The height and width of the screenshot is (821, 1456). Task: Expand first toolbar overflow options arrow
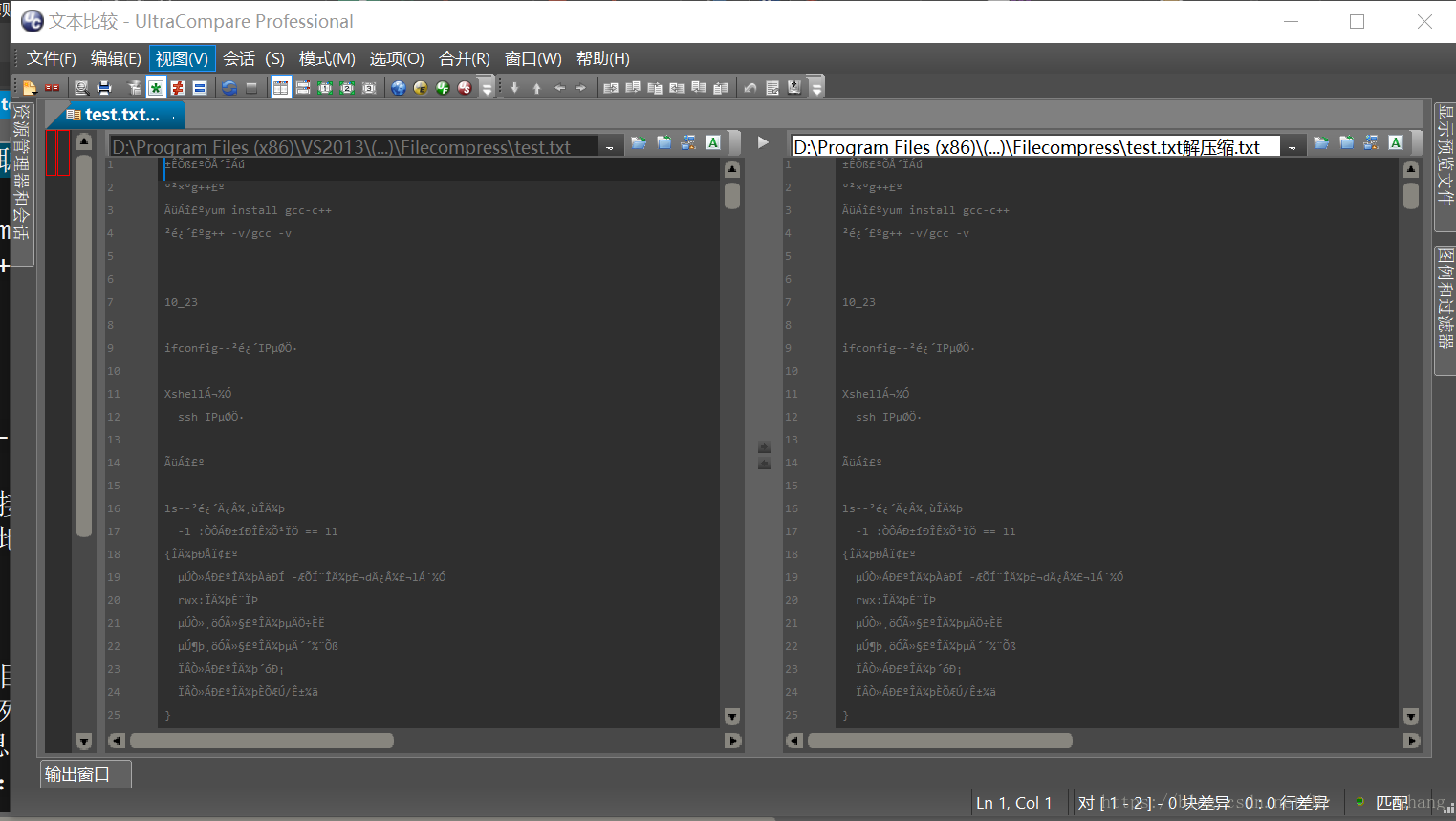(x=487, y=88)
